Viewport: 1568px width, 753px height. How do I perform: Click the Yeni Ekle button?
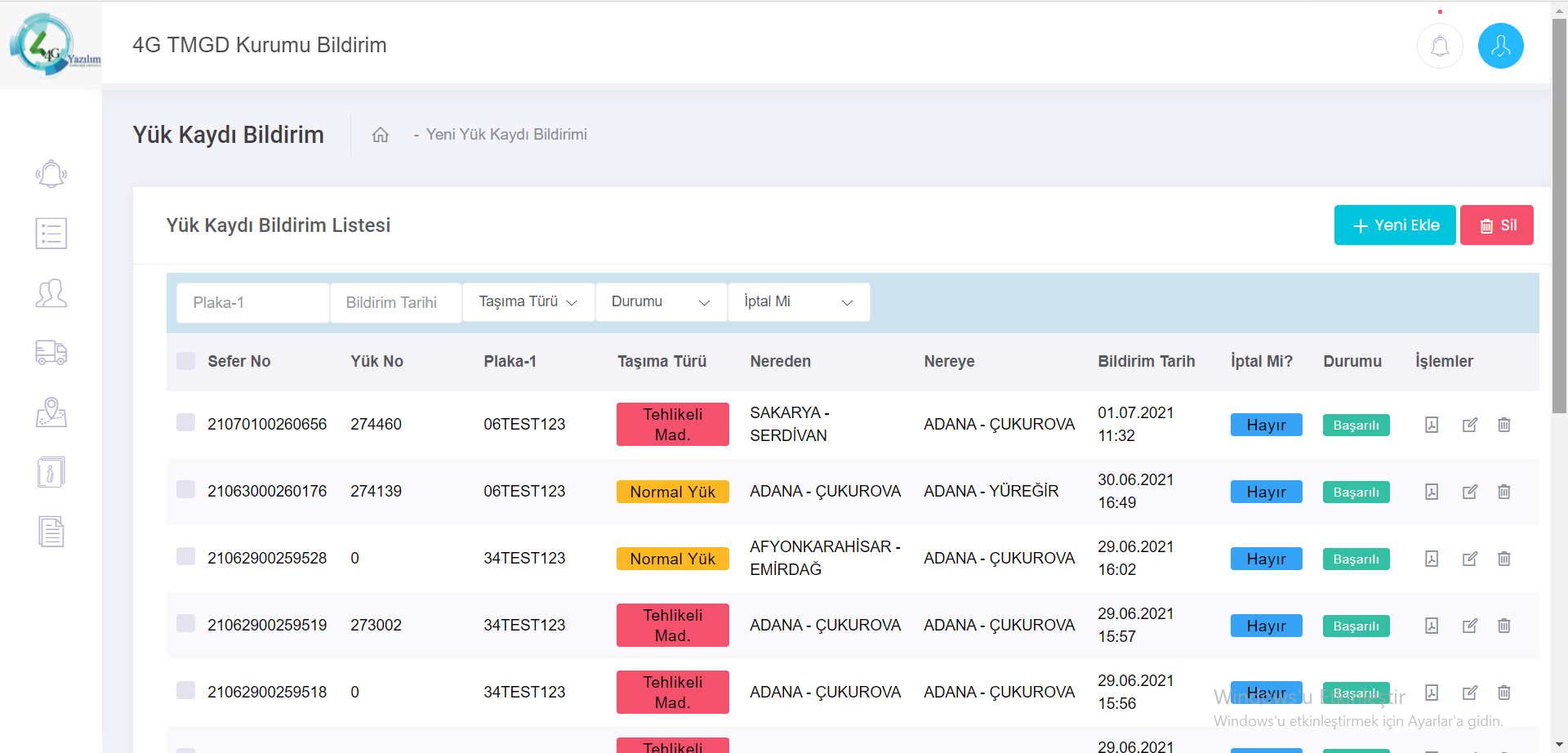[x=1395, y=225]
